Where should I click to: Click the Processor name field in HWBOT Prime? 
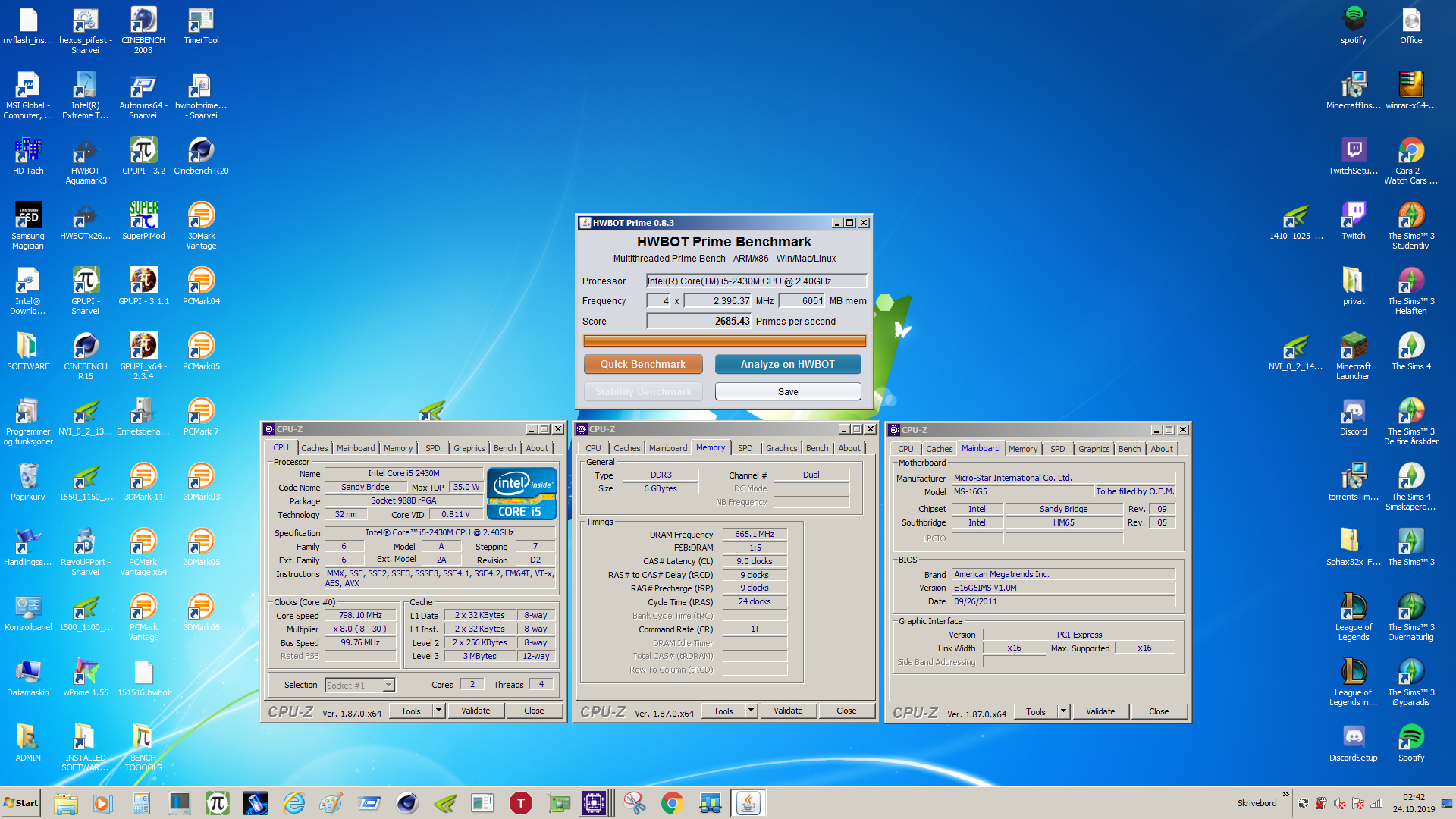(x=756, y=281)
